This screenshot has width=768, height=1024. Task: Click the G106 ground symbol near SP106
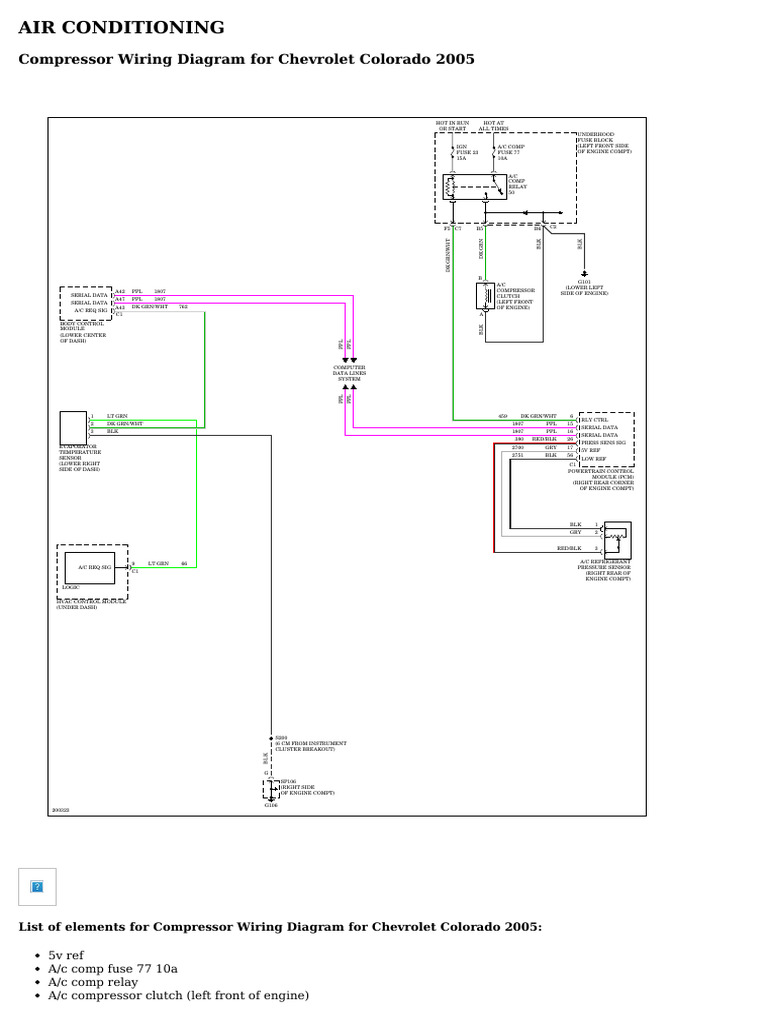(271, 799)
